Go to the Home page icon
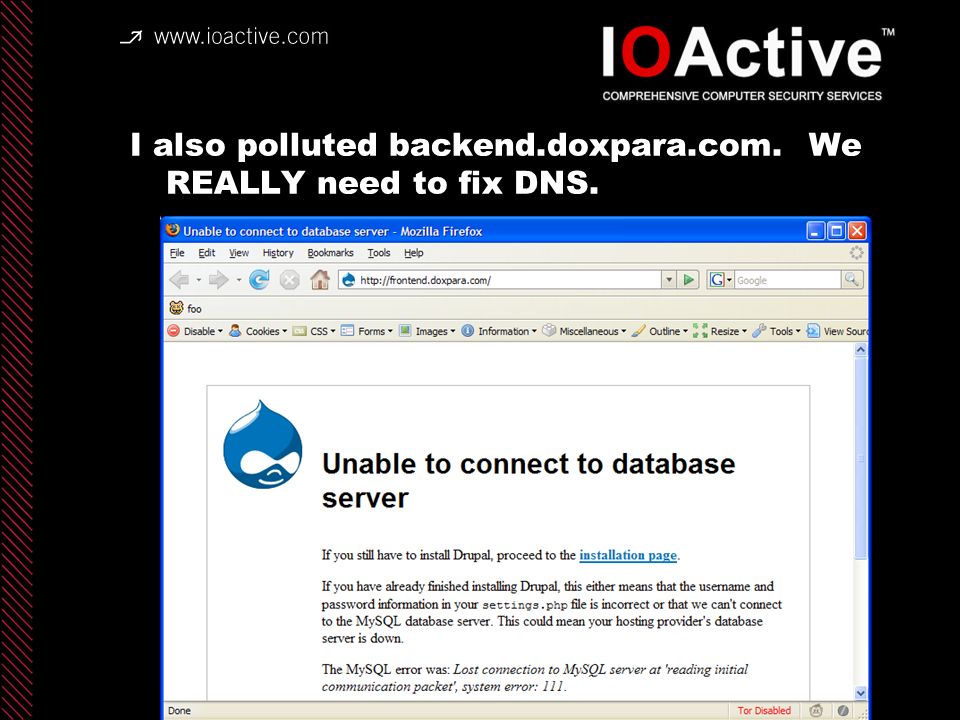The image size is (960, 720). (x=320, y=280)
